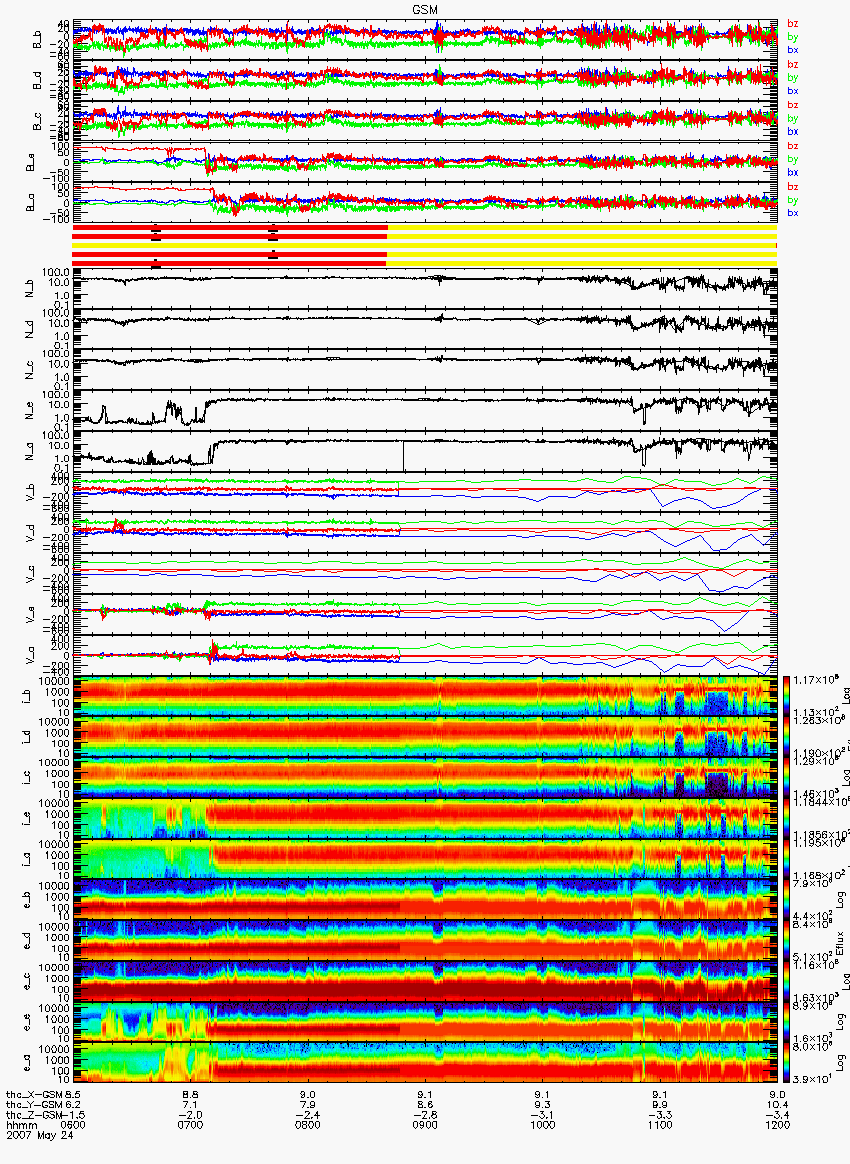Select the V_d velocity panel label

click(x=31, y=532)
